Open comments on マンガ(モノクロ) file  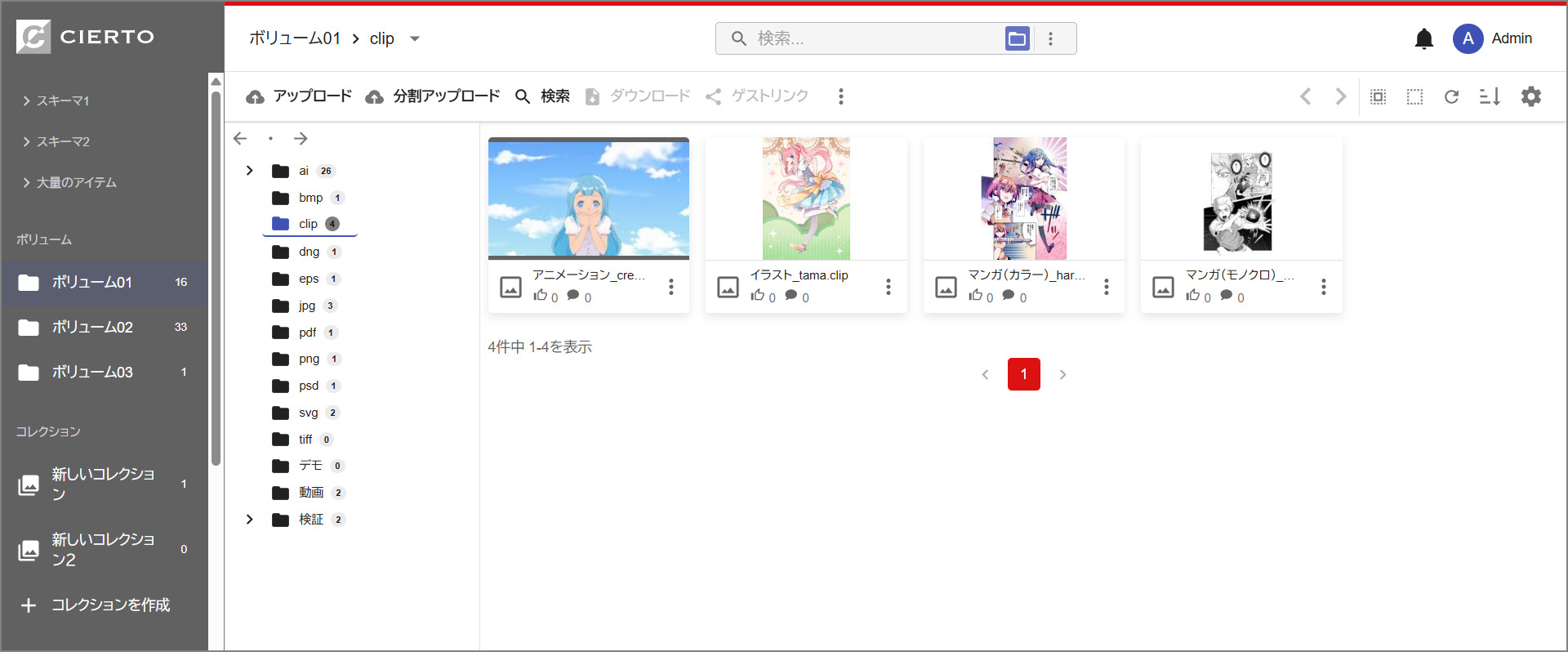coord(1226,296)
